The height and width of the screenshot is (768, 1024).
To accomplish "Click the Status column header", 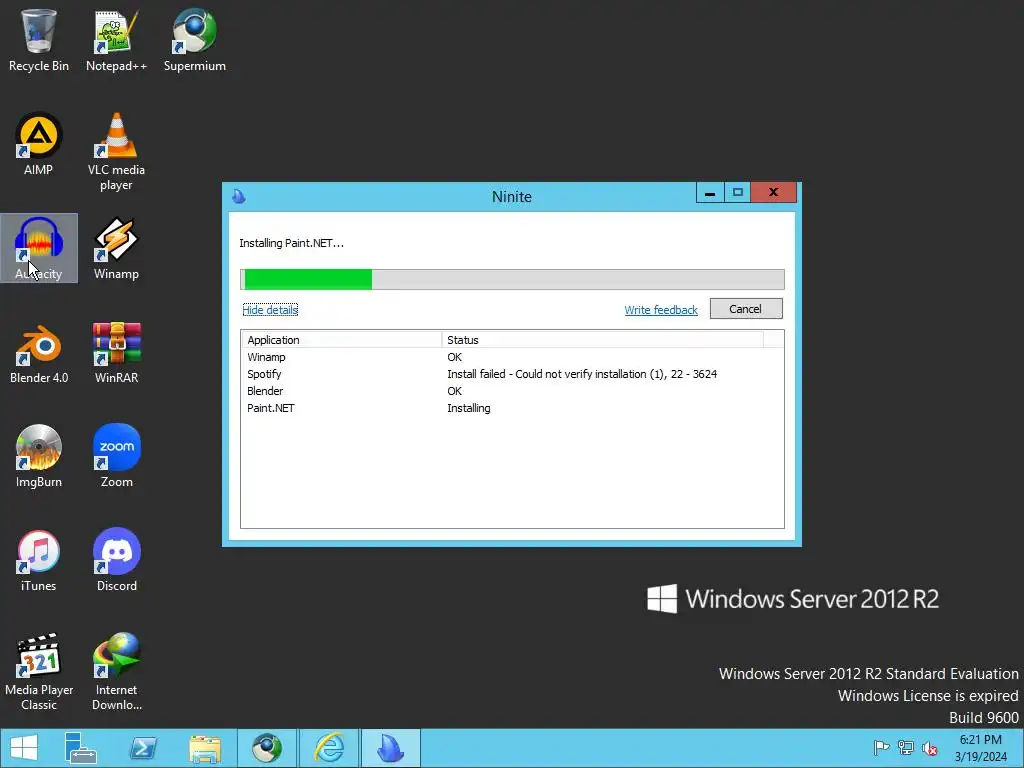I will point(602,340).
